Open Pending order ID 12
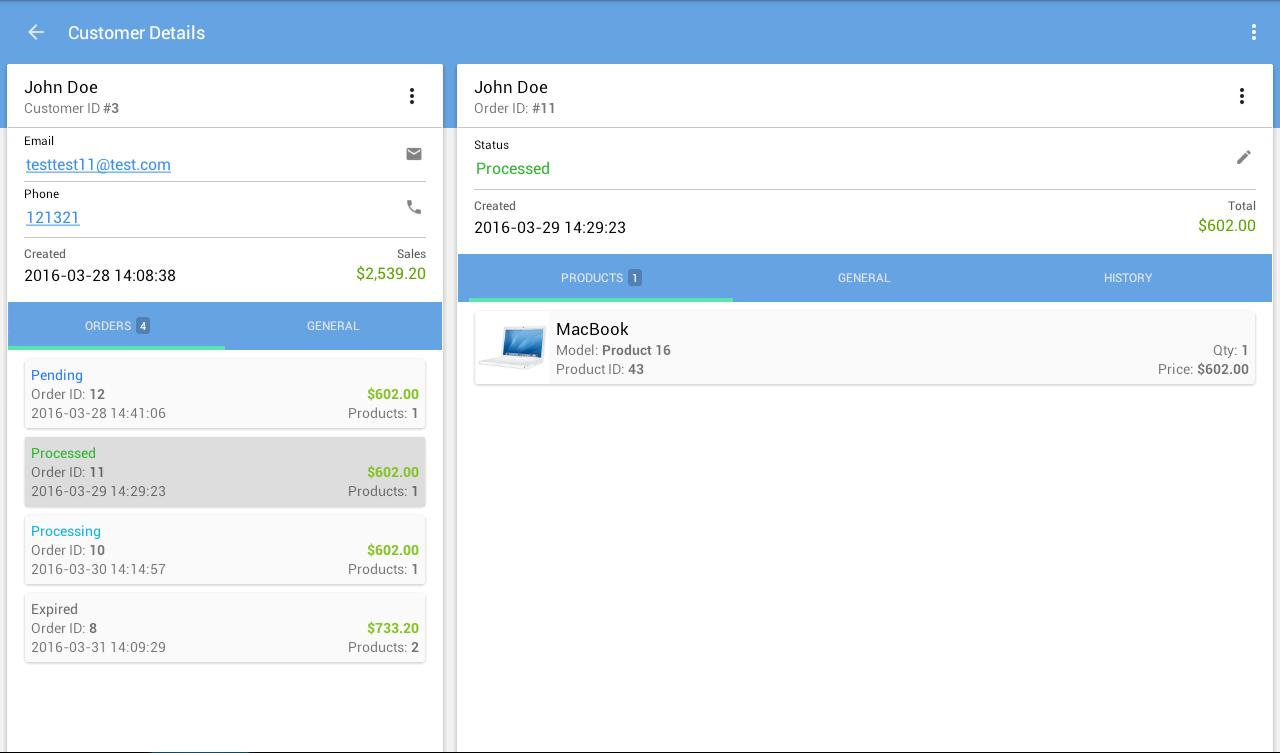Viewport: 1280px width, 753px height. tap(225, 394)
